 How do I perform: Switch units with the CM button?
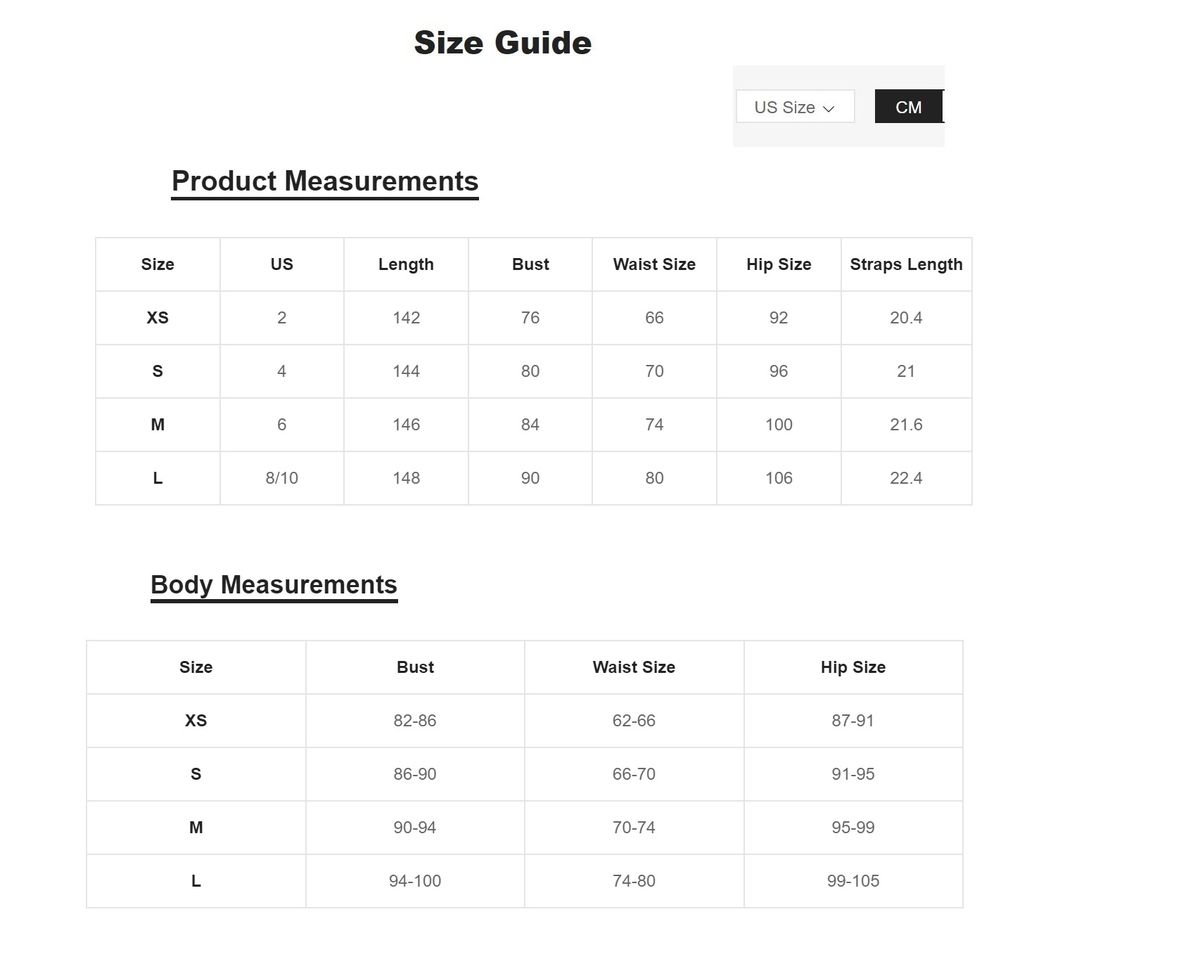pos(908,107)
